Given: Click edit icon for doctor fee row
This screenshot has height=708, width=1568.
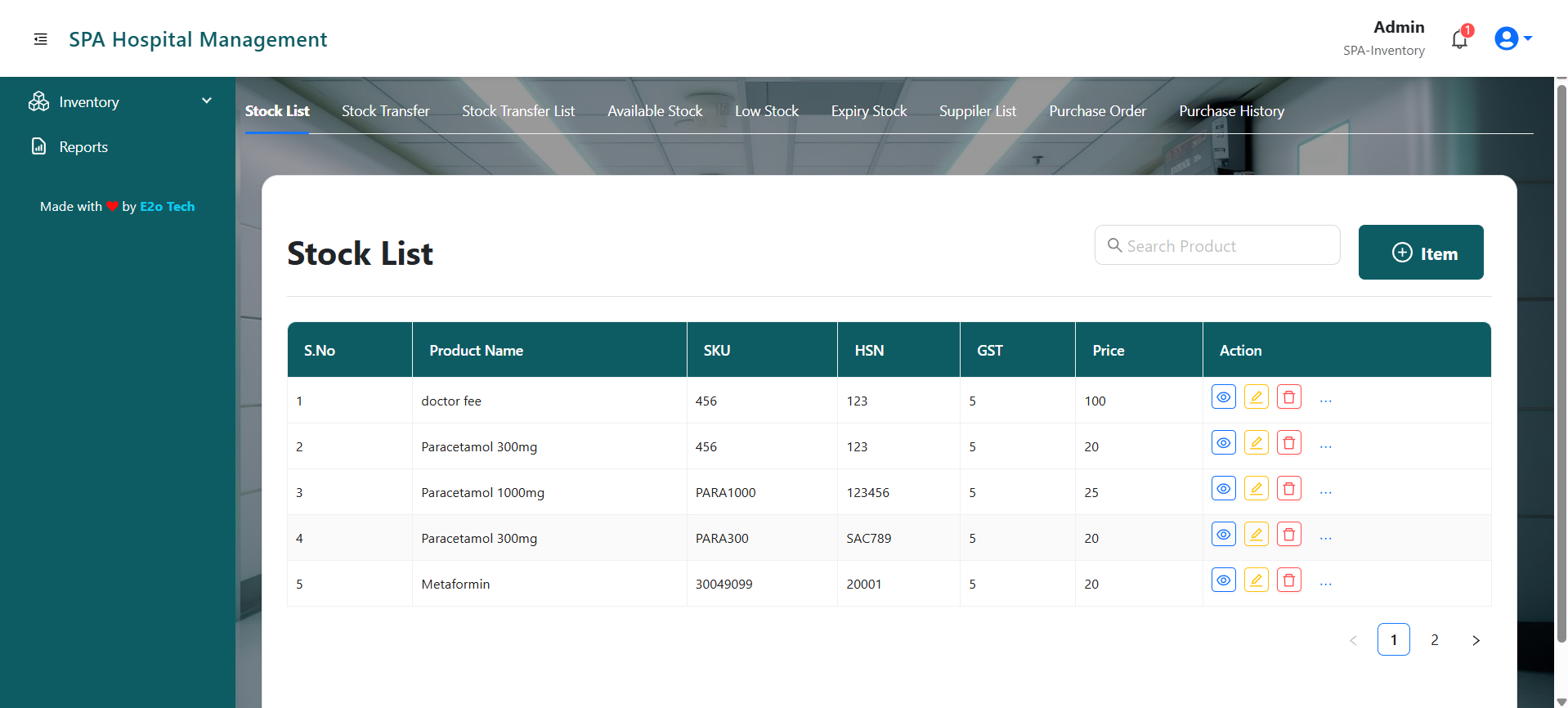Looking at the screenshot, I should [1256, 397].
